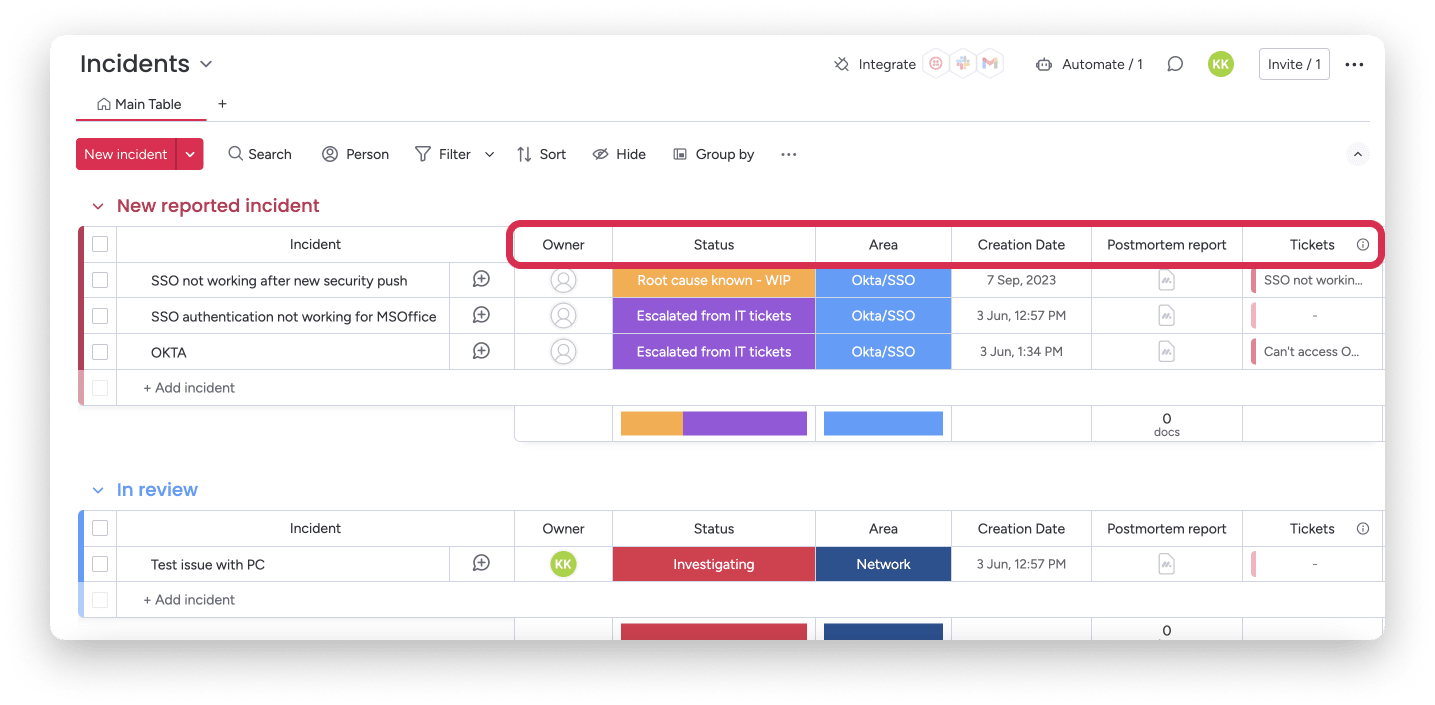The image size is (1435, 705).
Task: Add incident in In review group
Action: click(189, 600)
